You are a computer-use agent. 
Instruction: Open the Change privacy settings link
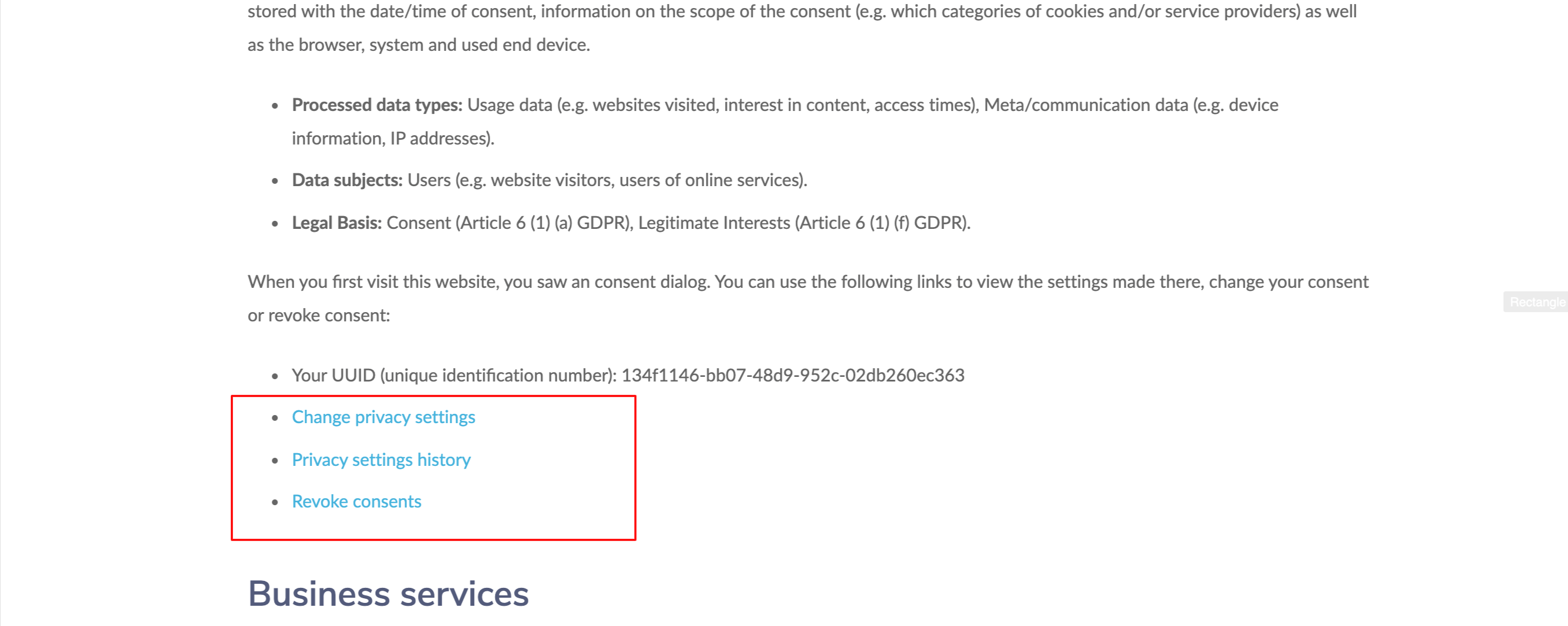coord(383,417)
